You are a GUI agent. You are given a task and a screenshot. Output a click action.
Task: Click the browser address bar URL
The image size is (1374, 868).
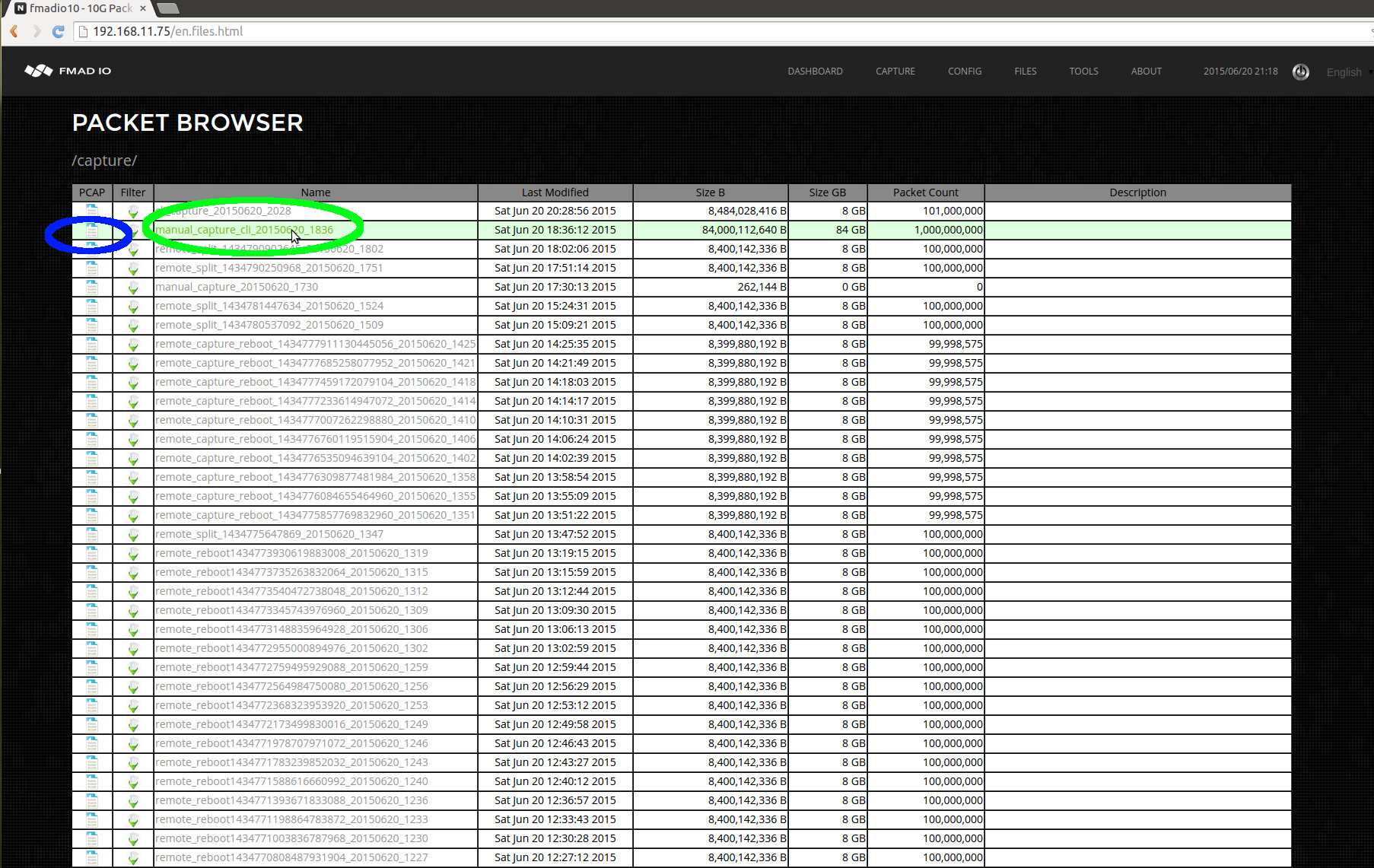tap(167, 31)
